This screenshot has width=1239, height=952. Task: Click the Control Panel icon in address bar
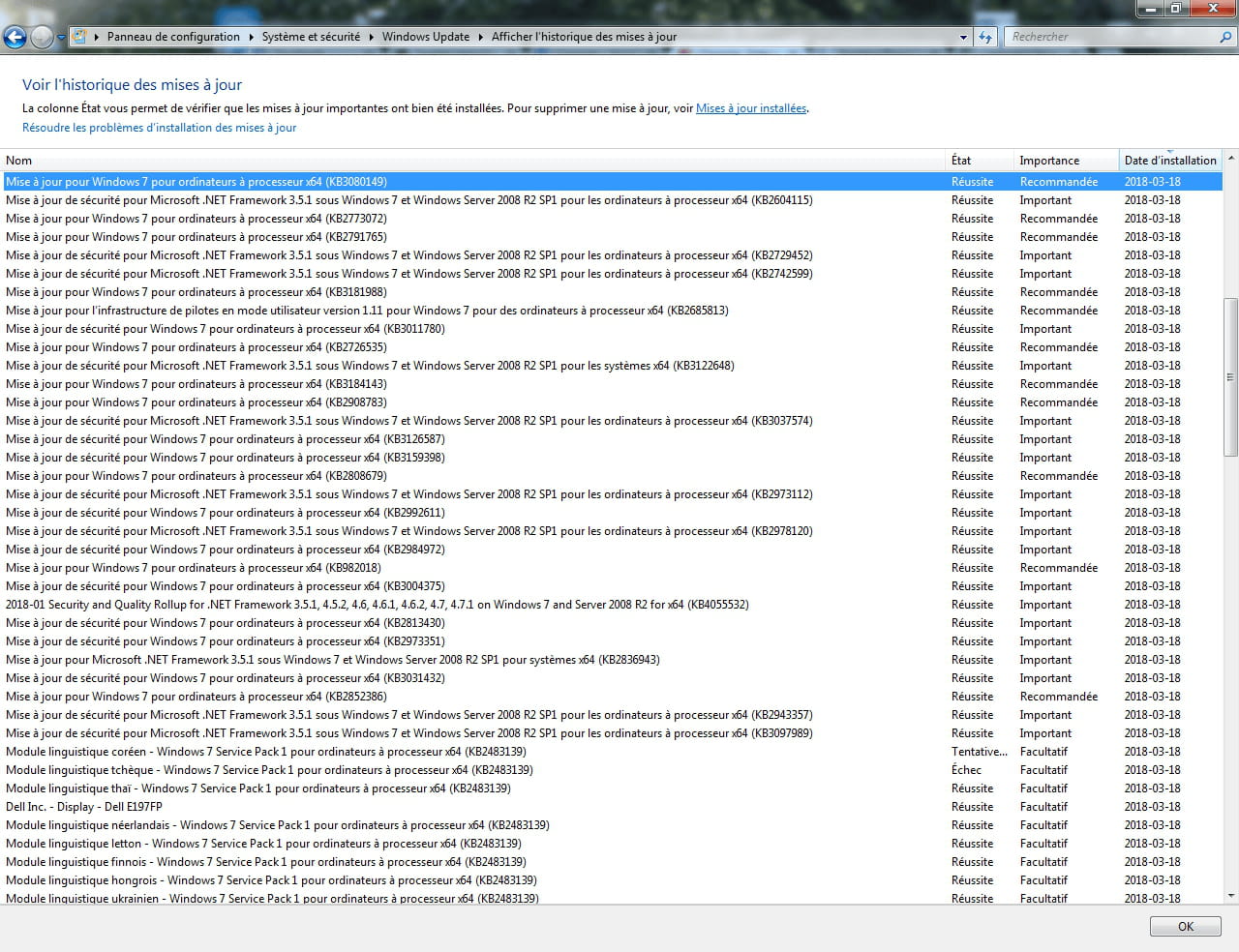click(x=81, y=37)
